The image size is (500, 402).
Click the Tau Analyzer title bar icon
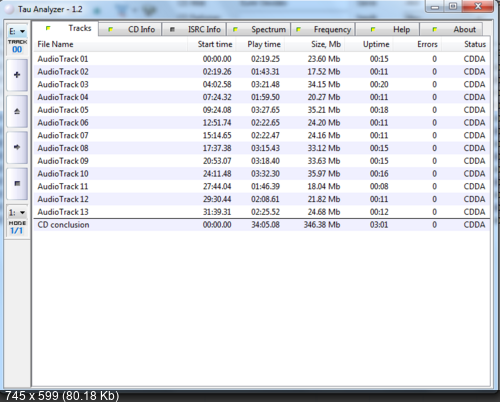(9, 9)
